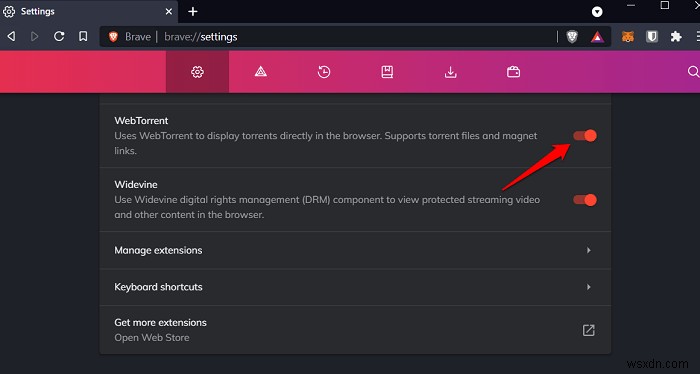Viewport: 700px width, 374px height.
Task: Close the Settings tab
Action: pos(169,12)
